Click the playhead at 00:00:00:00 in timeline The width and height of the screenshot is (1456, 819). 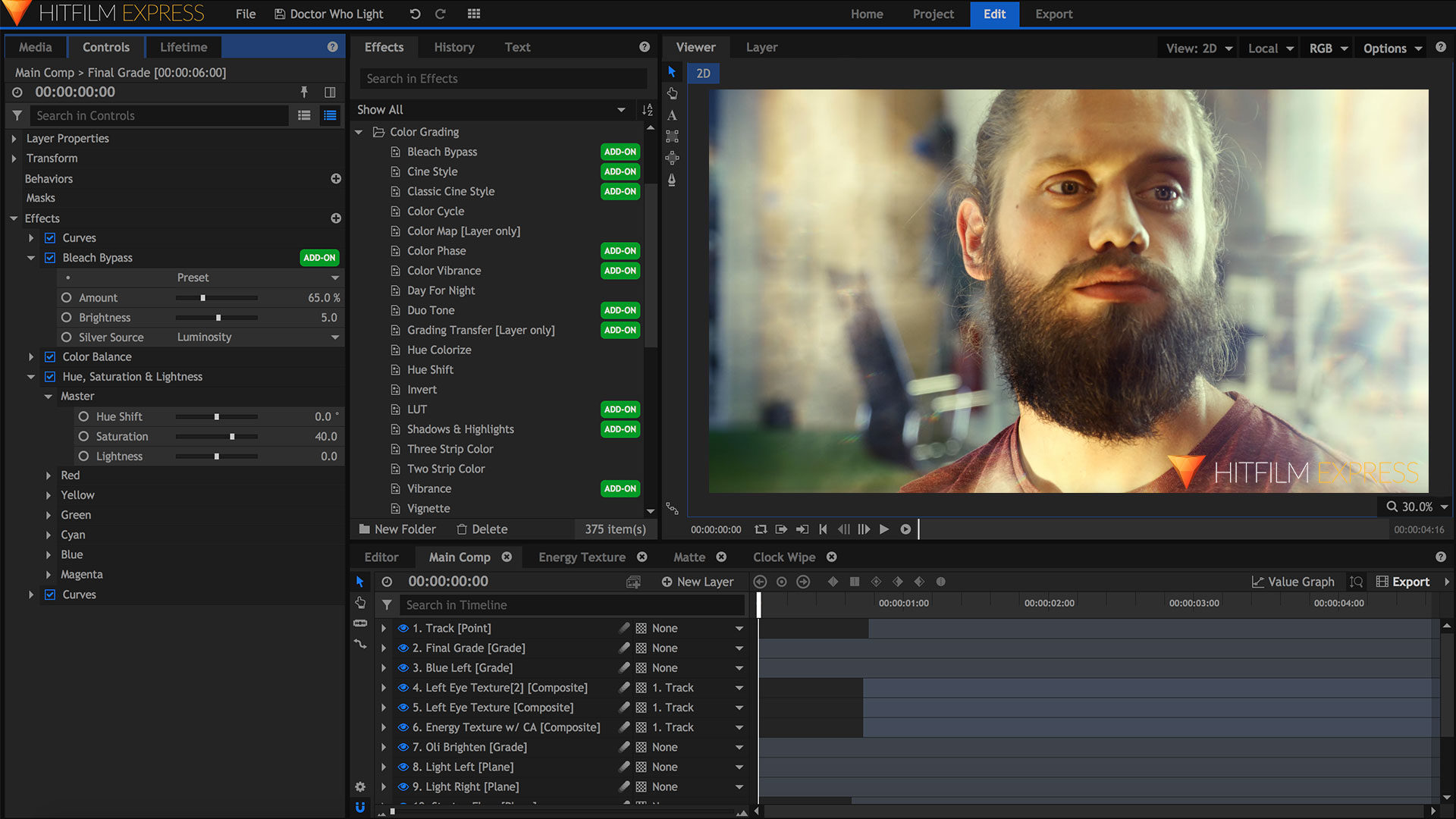(x=758, y=602)
